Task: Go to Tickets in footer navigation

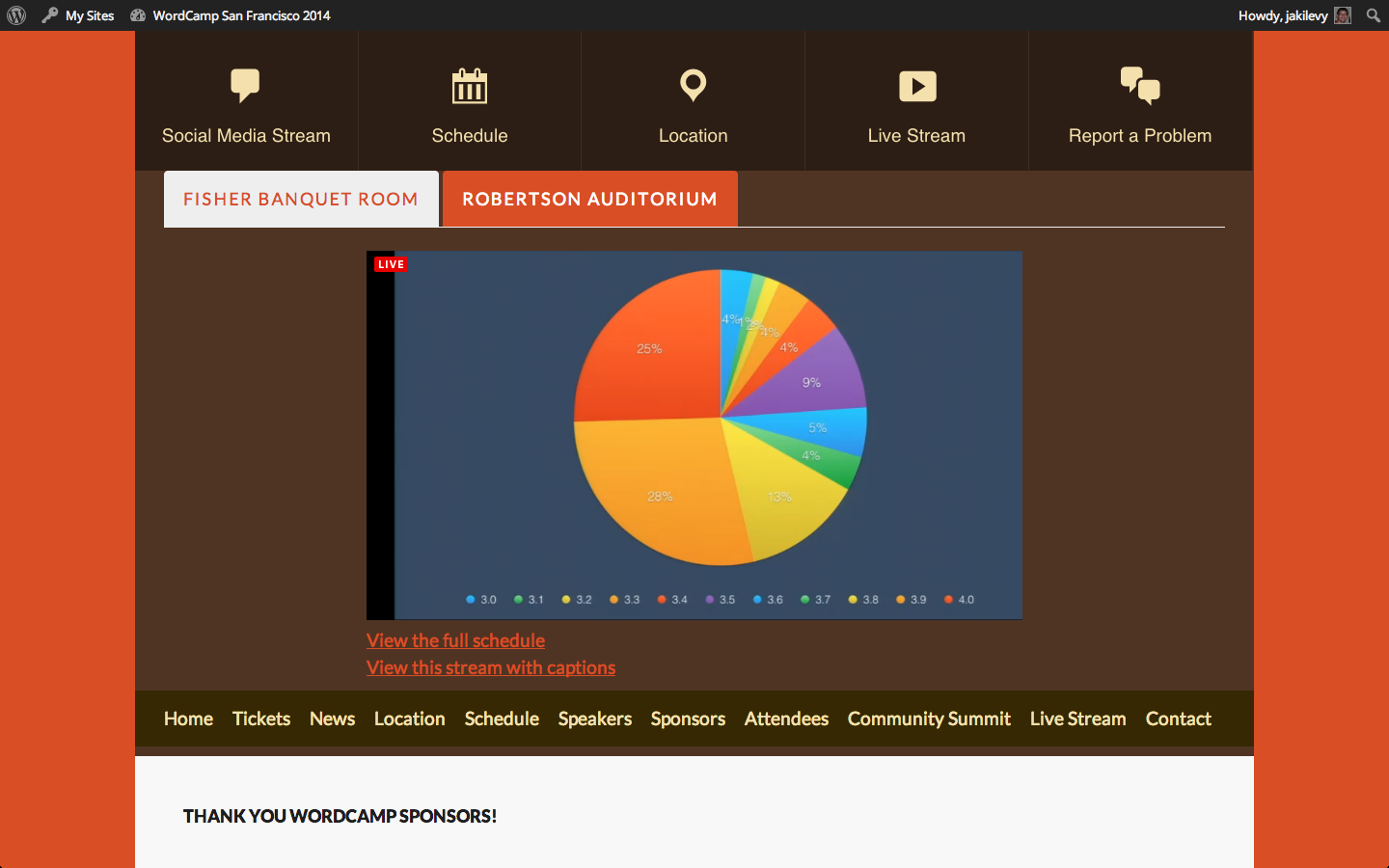Action: 261,719
